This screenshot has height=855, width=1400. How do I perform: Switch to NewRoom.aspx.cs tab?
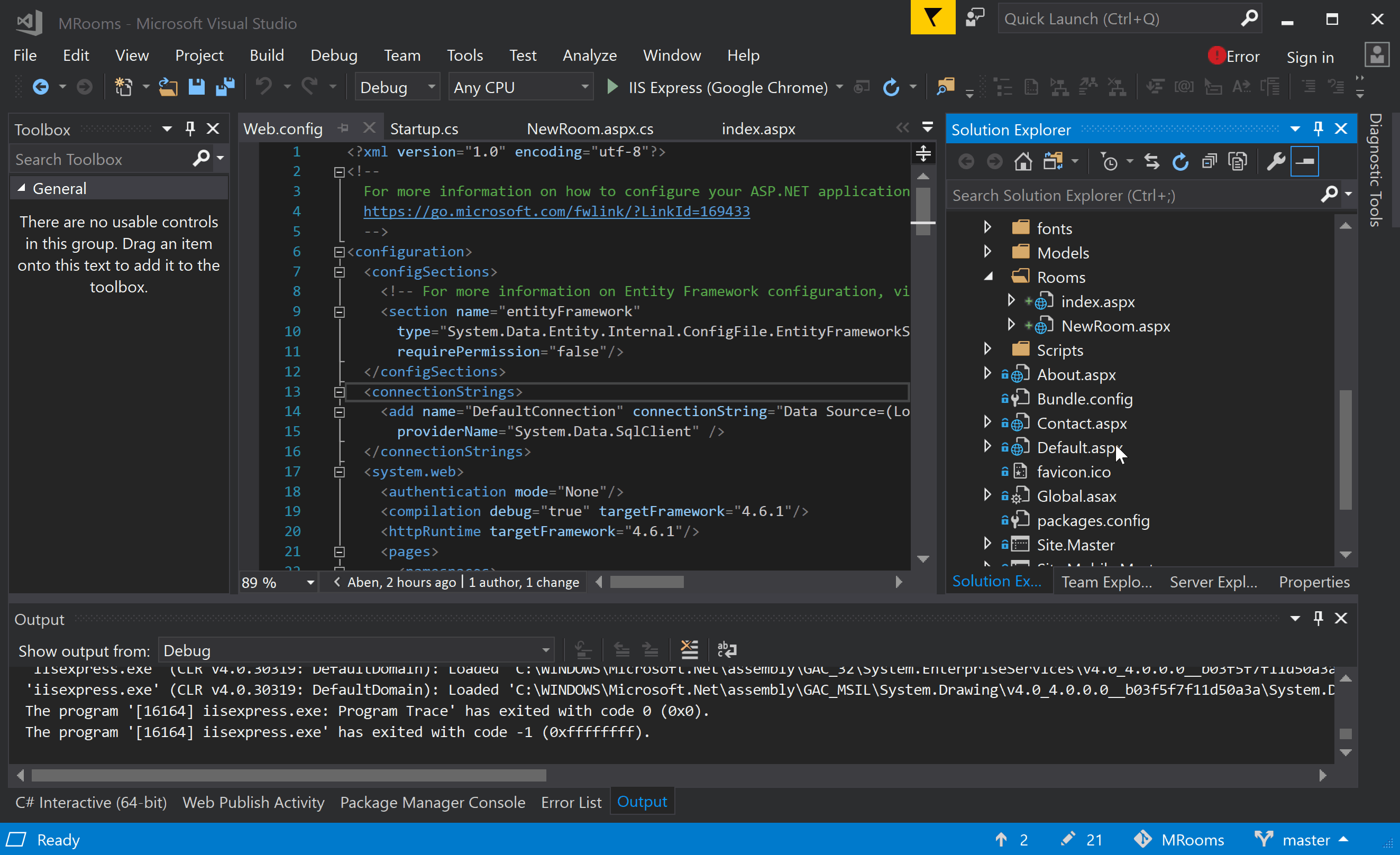[x=590, y=129]
